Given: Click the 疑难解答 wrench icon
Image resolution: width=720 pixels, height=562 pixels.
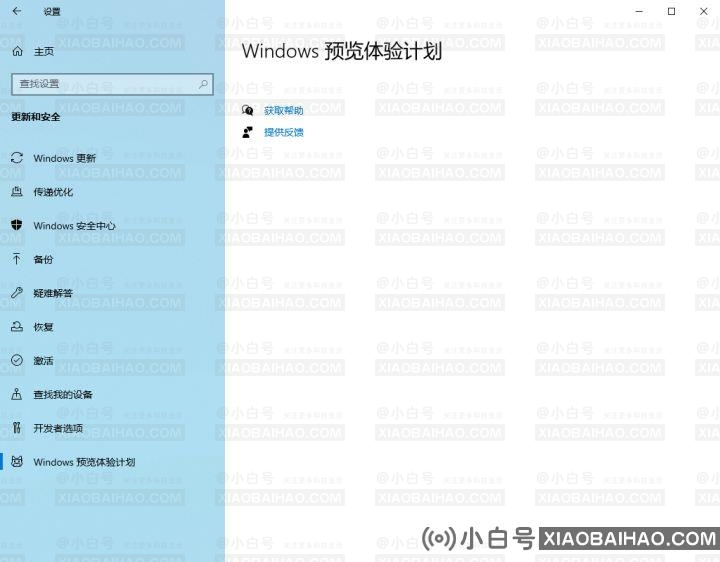Looking at the screenshot, I should pos(17,293).
